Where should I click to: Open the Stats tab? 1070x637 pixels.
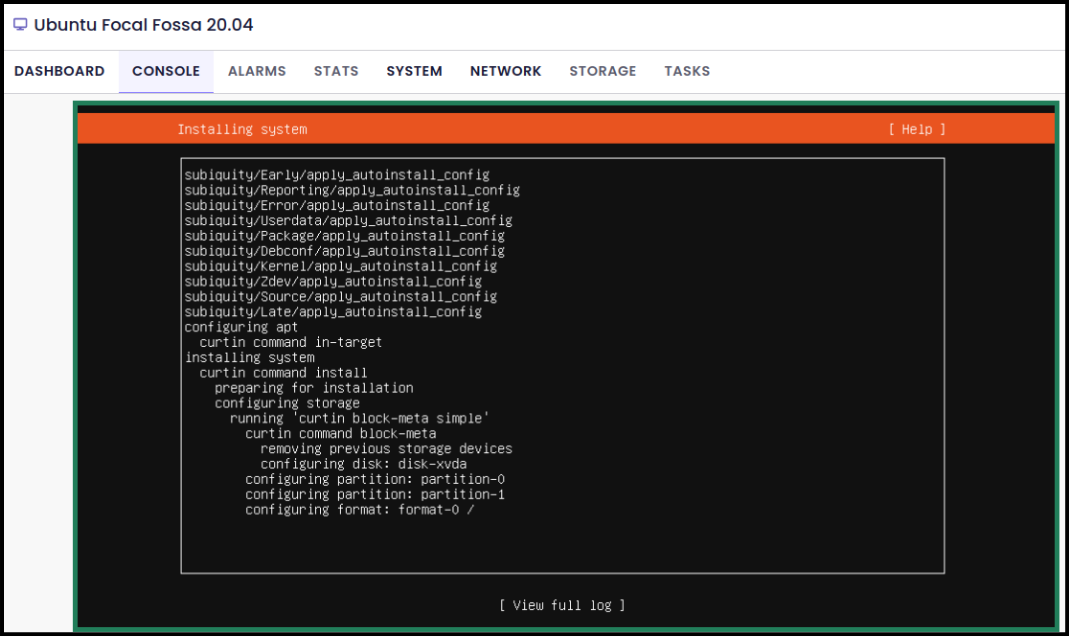336,71
